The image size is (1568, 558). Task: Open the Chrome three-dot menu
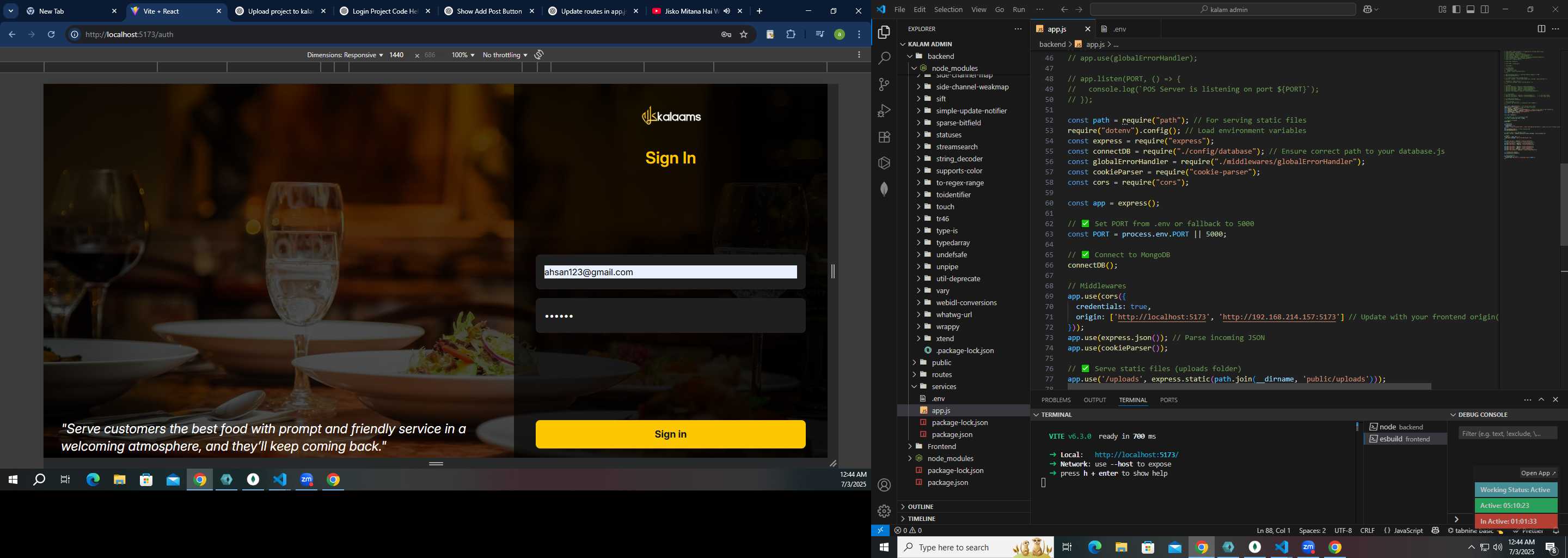859,35
